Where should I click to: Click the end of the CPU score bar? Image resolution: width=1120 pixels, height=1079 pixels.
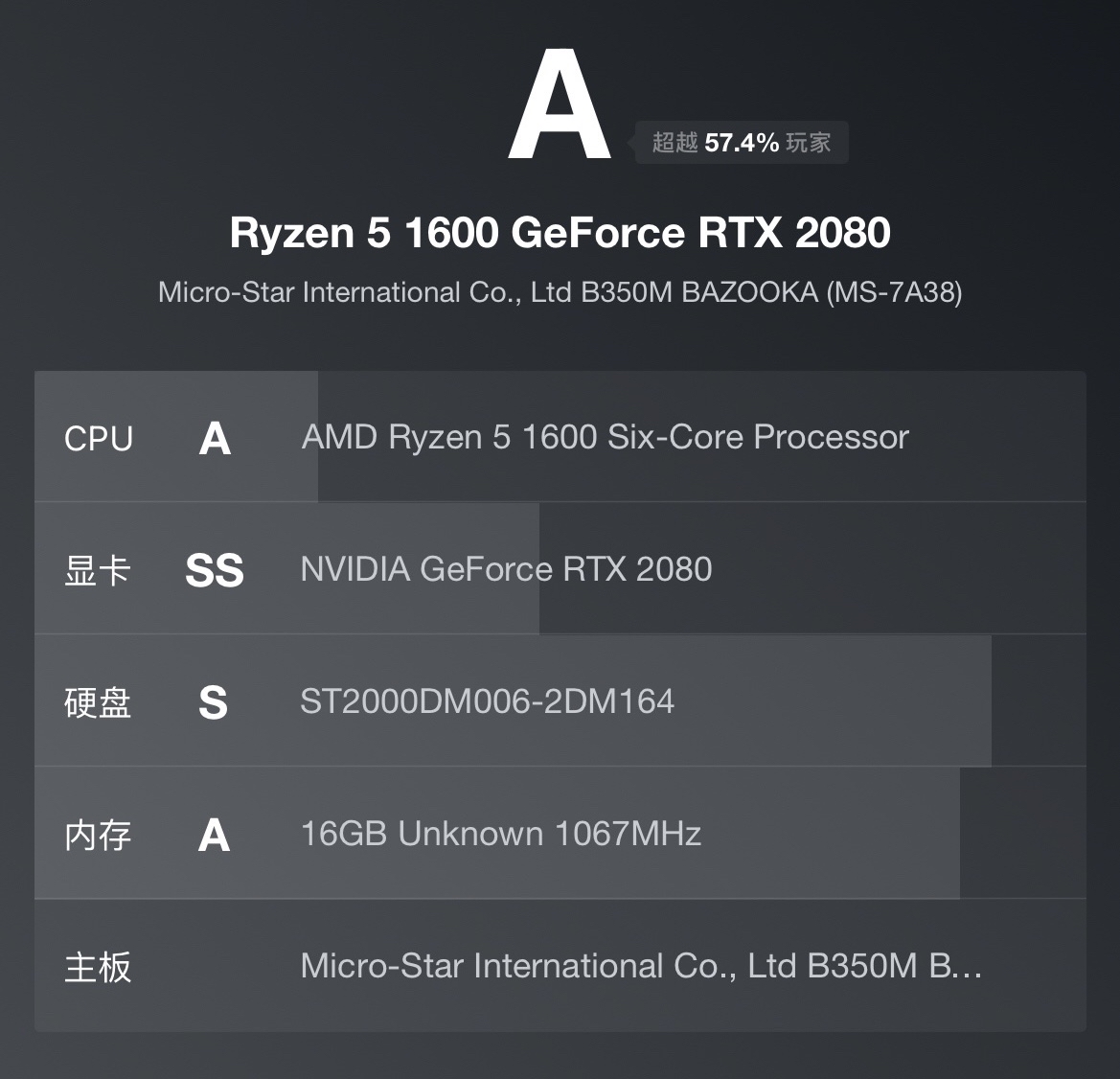315,437
